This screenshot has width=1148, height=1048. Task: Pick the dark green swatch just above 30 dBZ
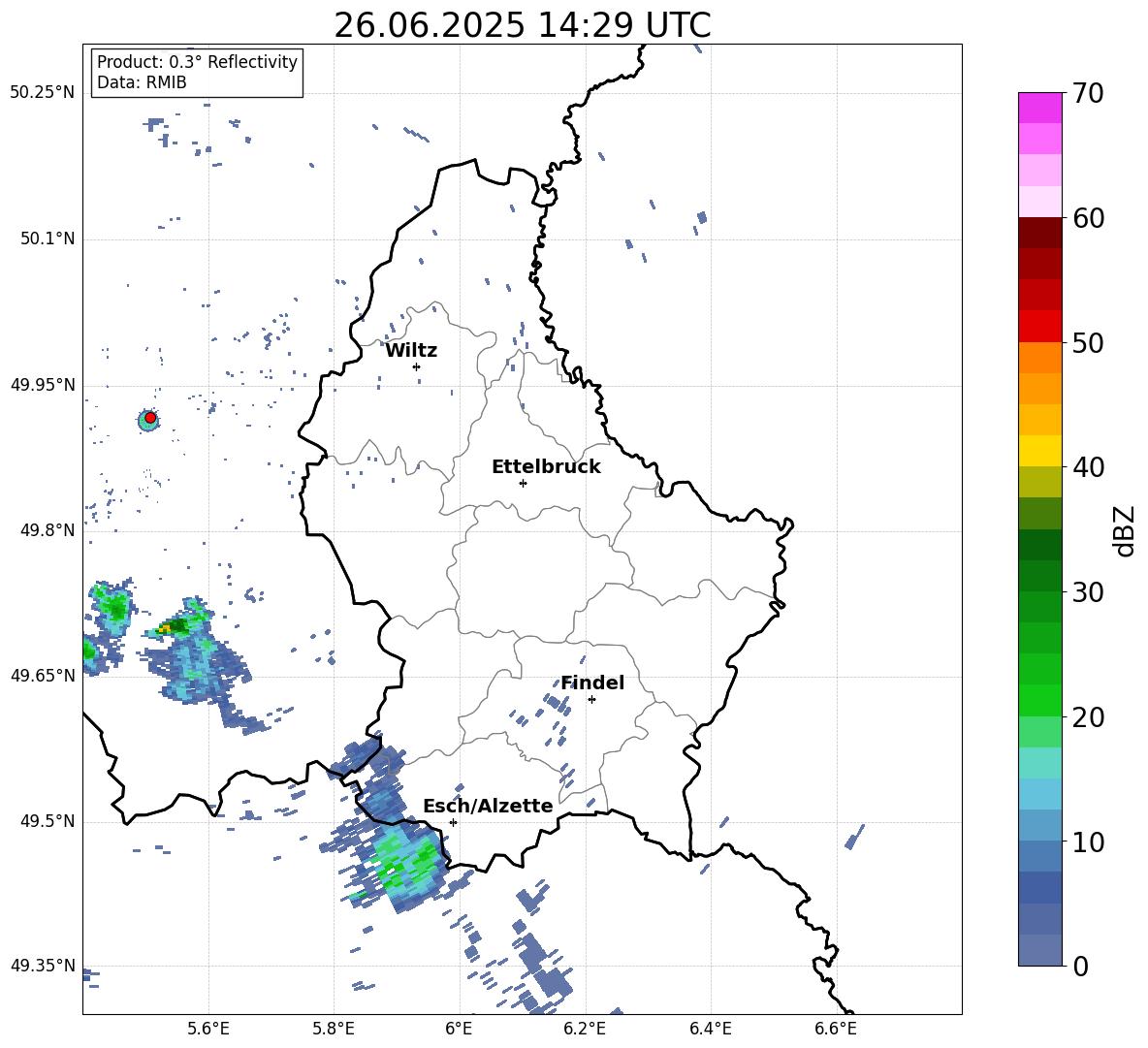click(x=1040, y=576)
